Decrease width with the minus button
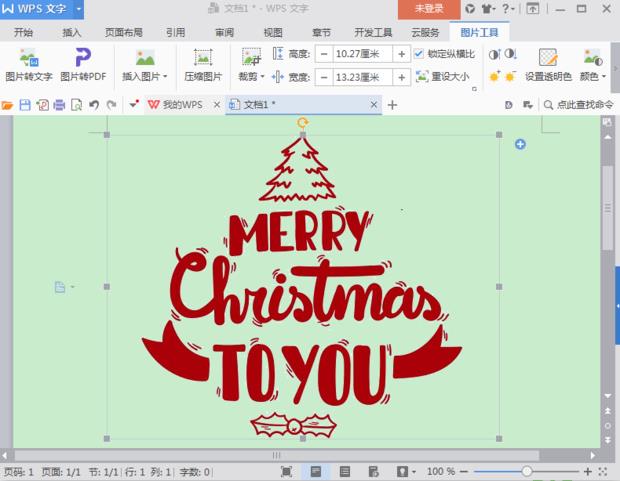 click(x=324, y=77)
